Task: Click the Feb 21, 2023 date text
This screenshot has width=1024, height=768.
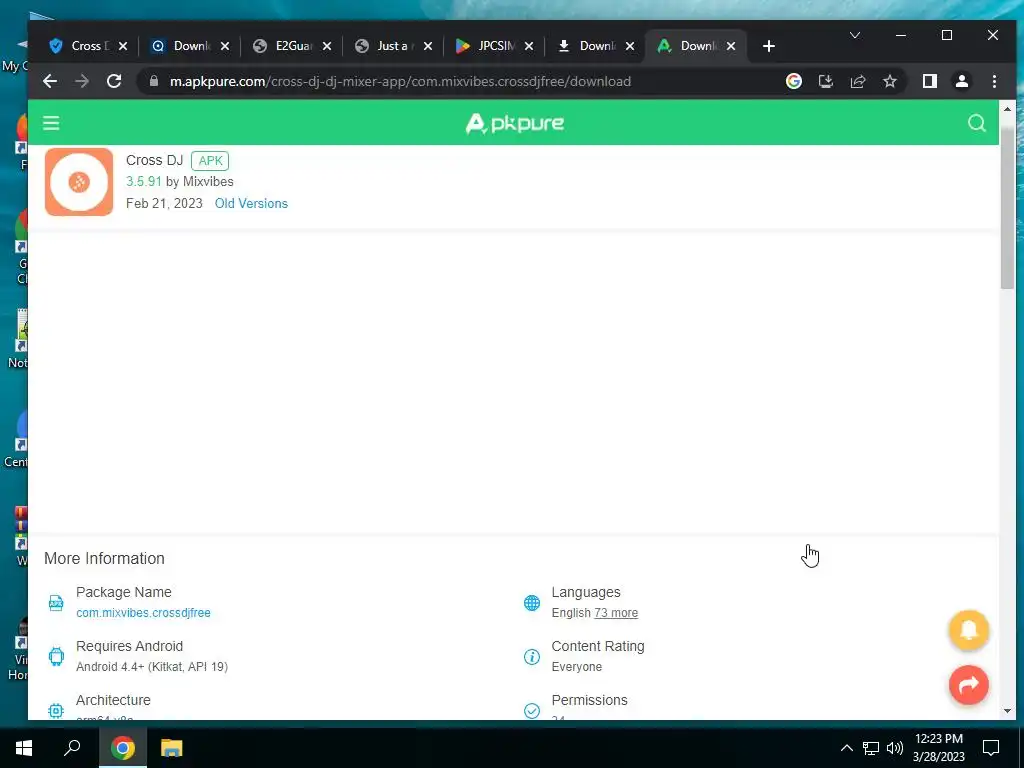Action: [164, 203]
